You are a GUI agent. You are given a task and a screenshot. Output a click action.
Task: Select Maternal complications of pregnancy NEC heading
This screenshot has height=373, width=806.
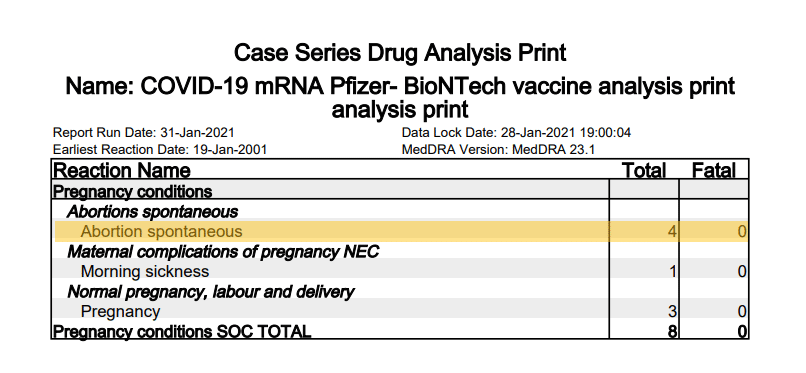(223, 251)
